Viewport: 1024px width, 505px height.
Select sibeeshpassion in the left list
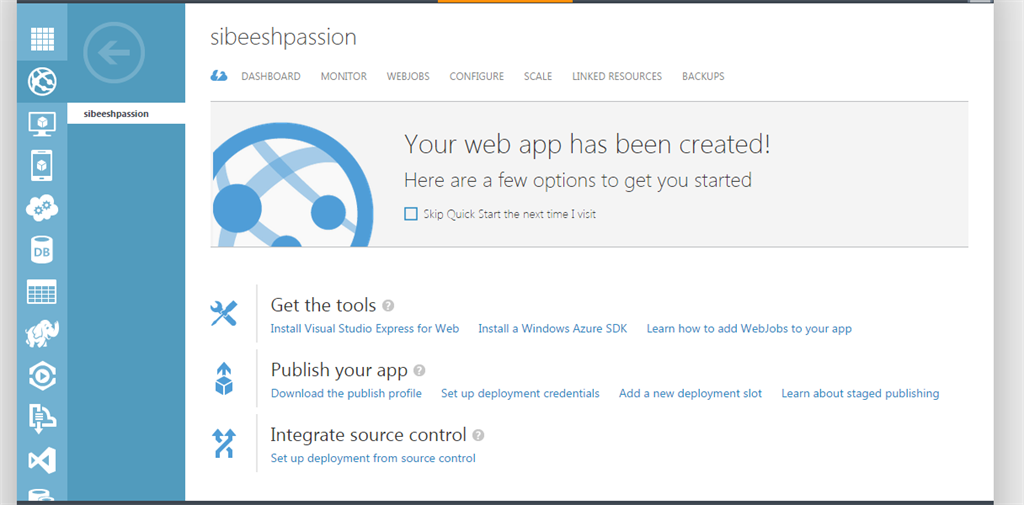[x=117, y=114]
